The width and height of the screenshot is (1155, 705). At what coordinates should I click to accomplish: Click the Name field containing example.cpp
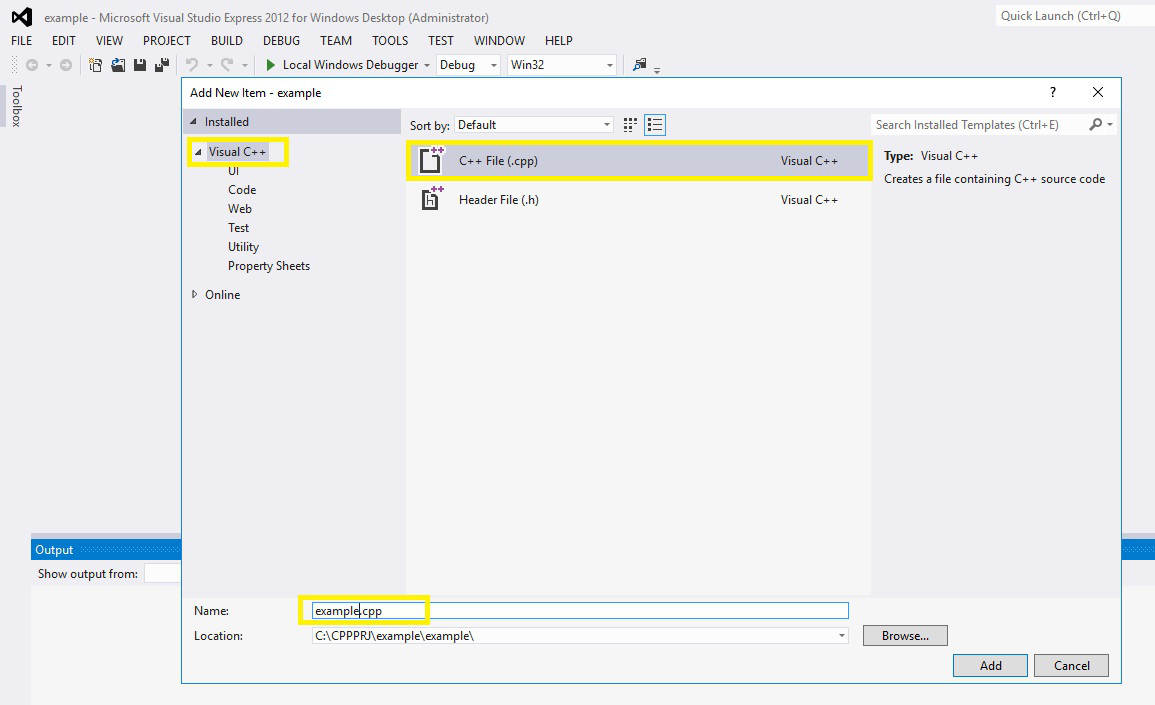tap(580, 611)
